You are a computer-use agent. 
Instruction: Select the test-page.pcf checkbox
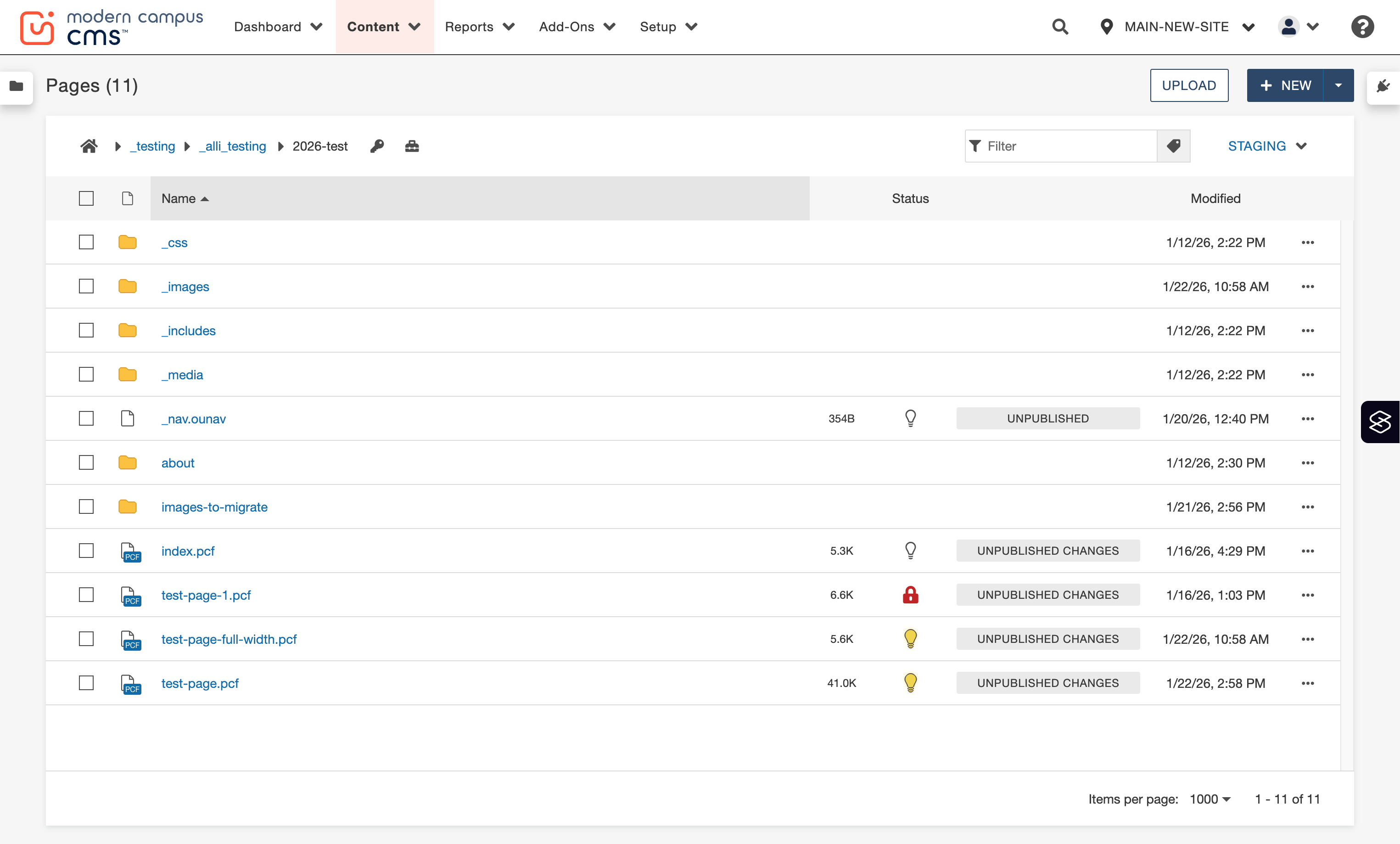click(86, 682)
